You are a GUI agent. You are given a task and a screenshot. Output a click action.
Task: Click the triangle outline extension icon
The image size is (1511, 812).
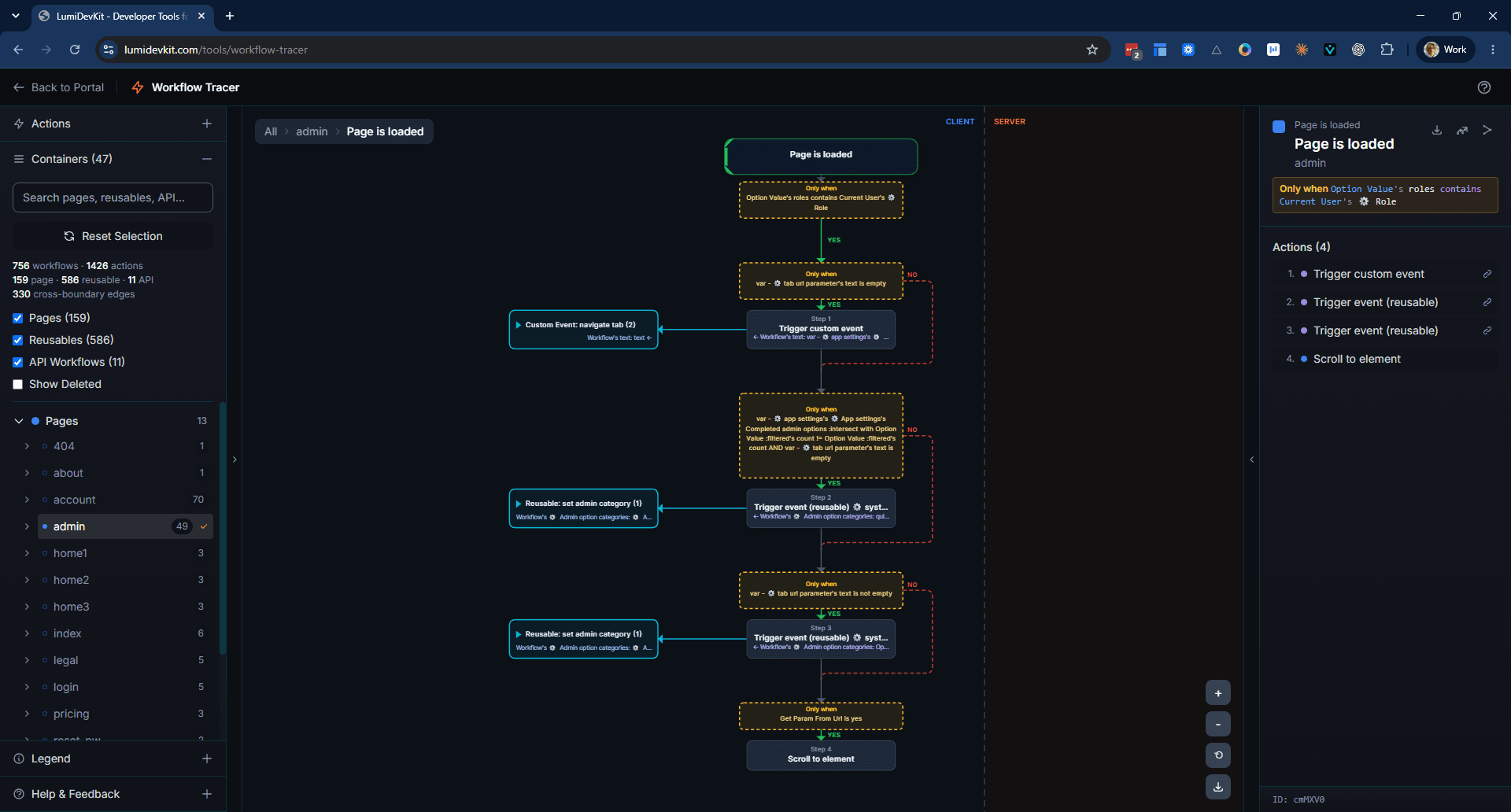click(1217, 50)
